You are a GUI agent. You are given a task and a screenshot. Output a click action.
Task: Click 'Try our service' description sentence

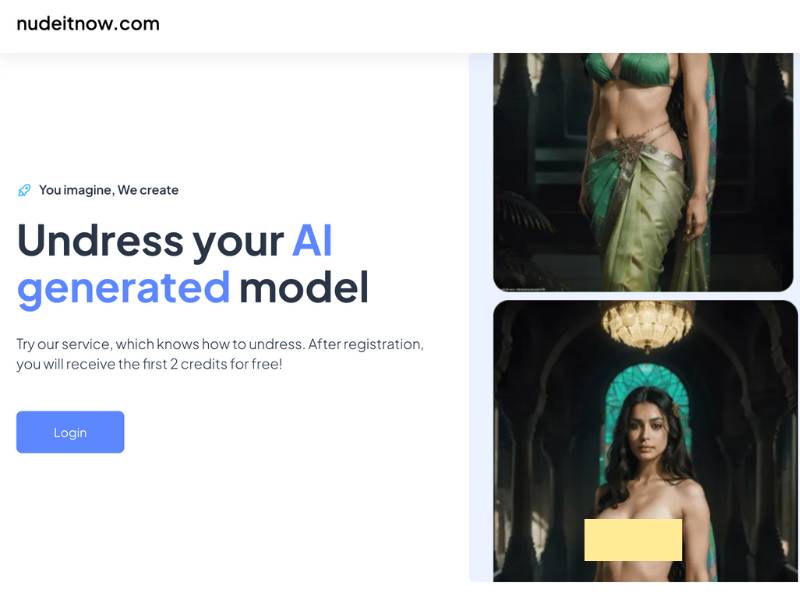161,344
